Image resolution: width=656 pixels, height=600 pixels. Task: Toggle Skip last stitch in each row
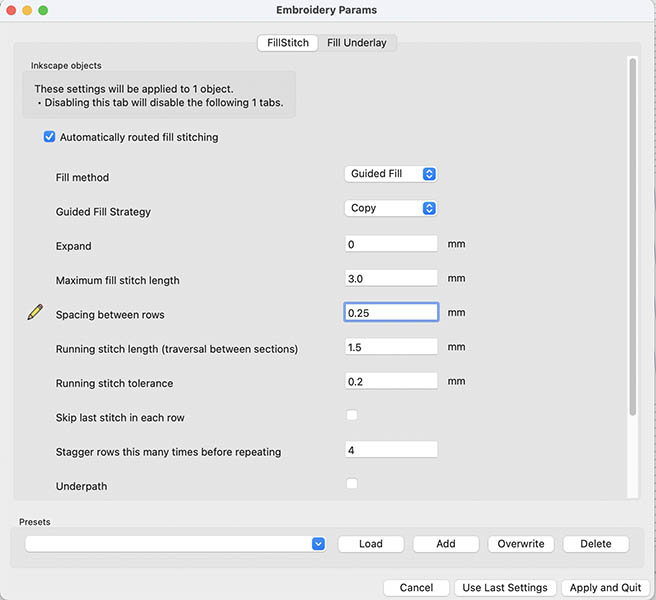pos(351,415)
